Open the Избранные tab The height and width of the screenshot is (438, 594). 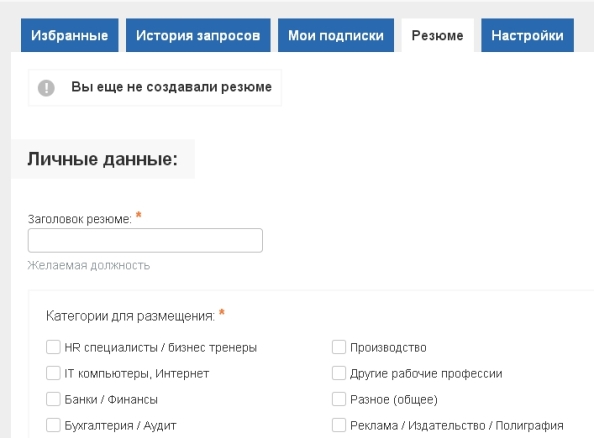[x=70, y=35]
